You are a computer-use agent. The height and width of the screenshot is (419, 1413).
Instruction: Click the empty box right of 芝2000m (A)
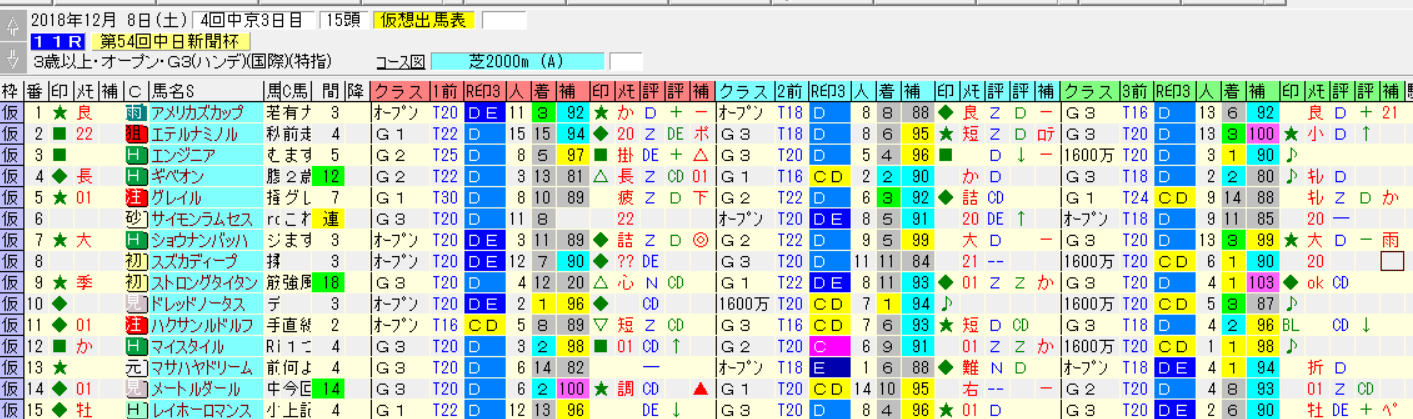(626, 60)
